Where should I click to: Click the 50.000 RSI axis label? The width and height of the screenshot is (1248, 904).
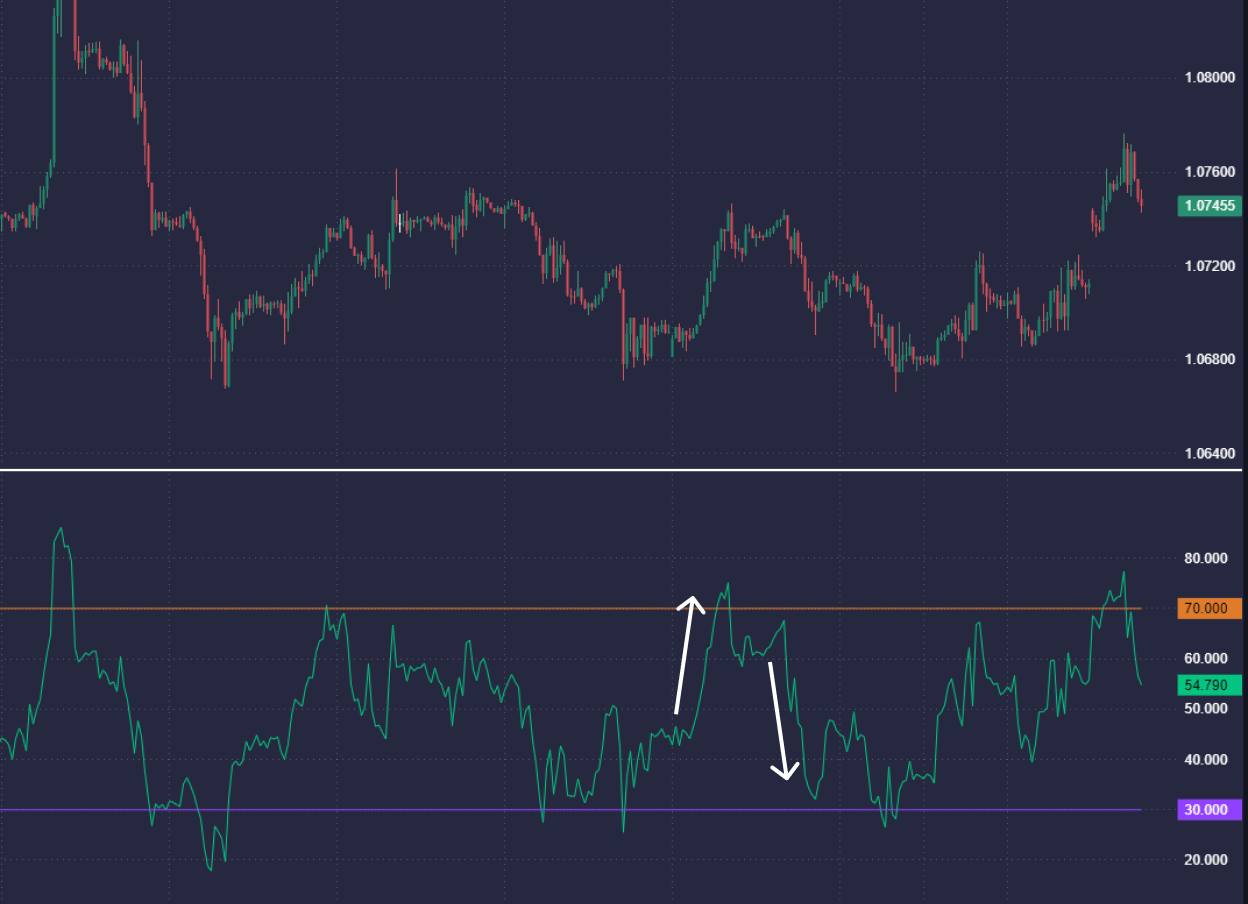click(1205, 709)
